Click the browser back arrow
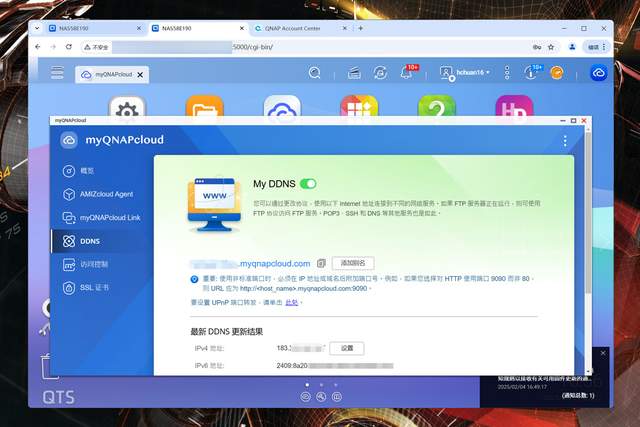 click(x=38, y=47)
